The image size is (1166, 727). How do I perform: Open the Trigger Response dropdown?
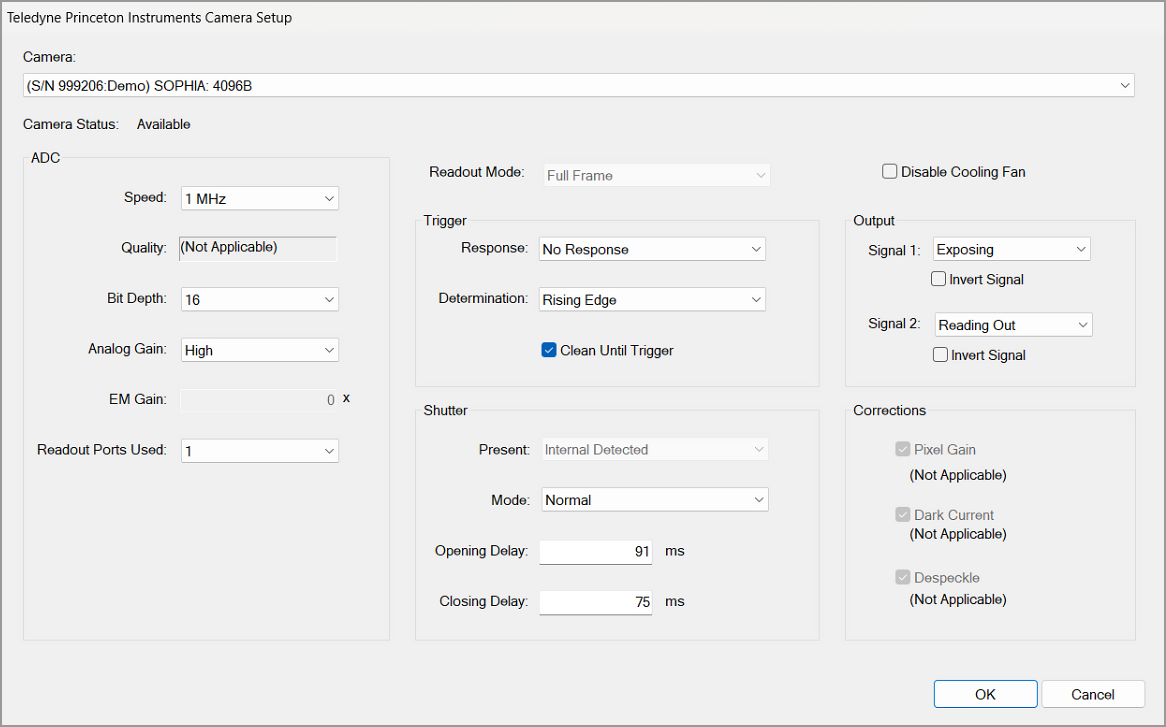[652, 249]
